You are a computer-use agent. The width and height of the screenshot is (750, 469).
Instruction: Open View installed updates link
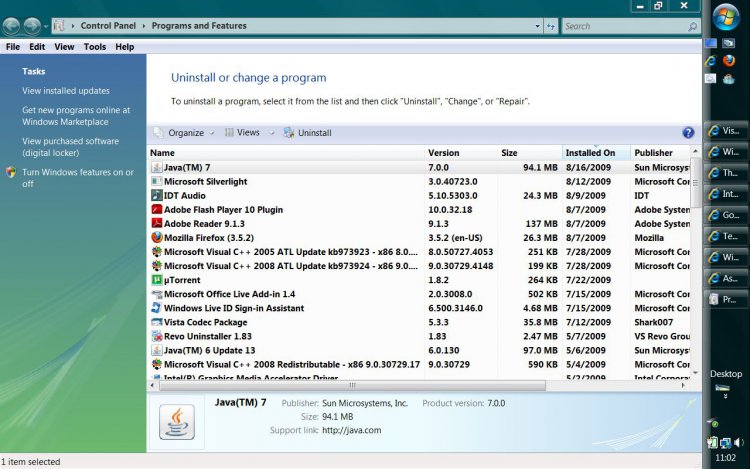pos(66,91)
